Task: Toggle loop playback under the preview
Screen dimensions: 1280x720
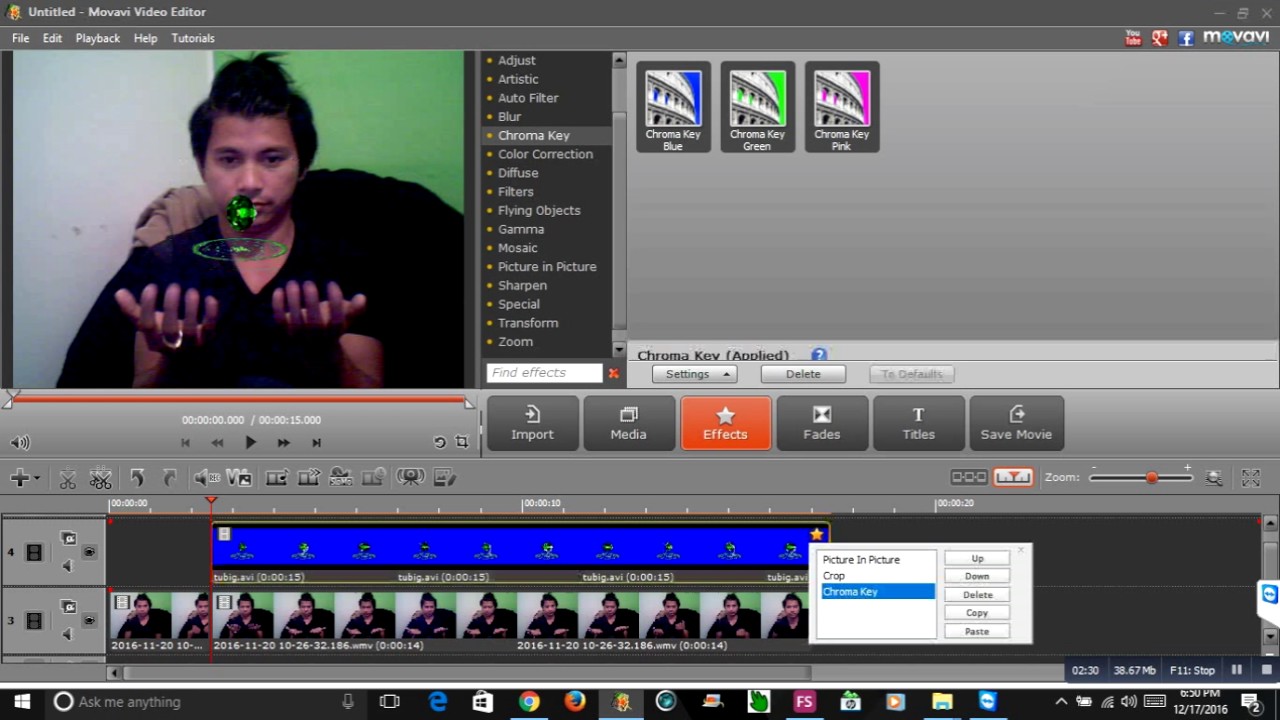Action: click(439, 442)
